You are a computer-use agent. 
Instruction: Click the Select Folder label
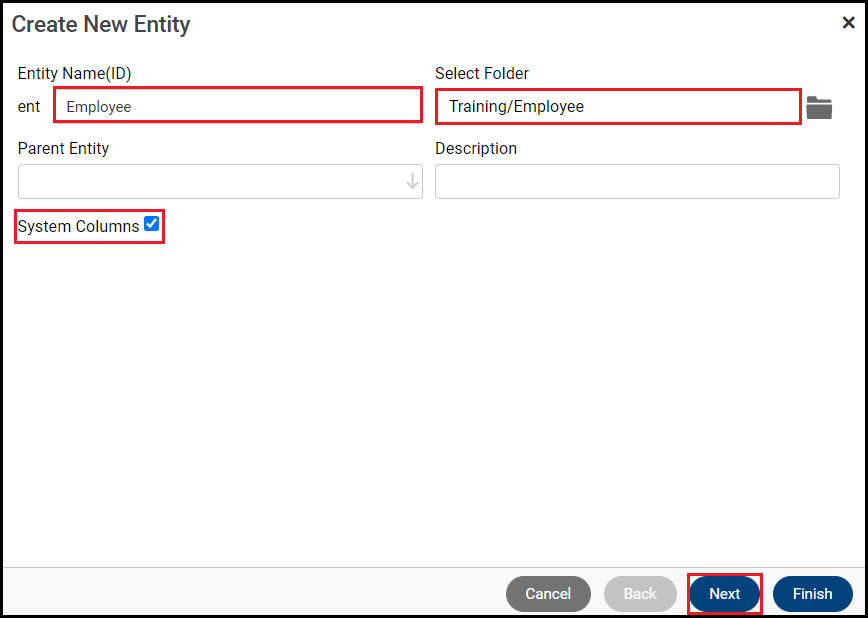[x=482, y=73]
